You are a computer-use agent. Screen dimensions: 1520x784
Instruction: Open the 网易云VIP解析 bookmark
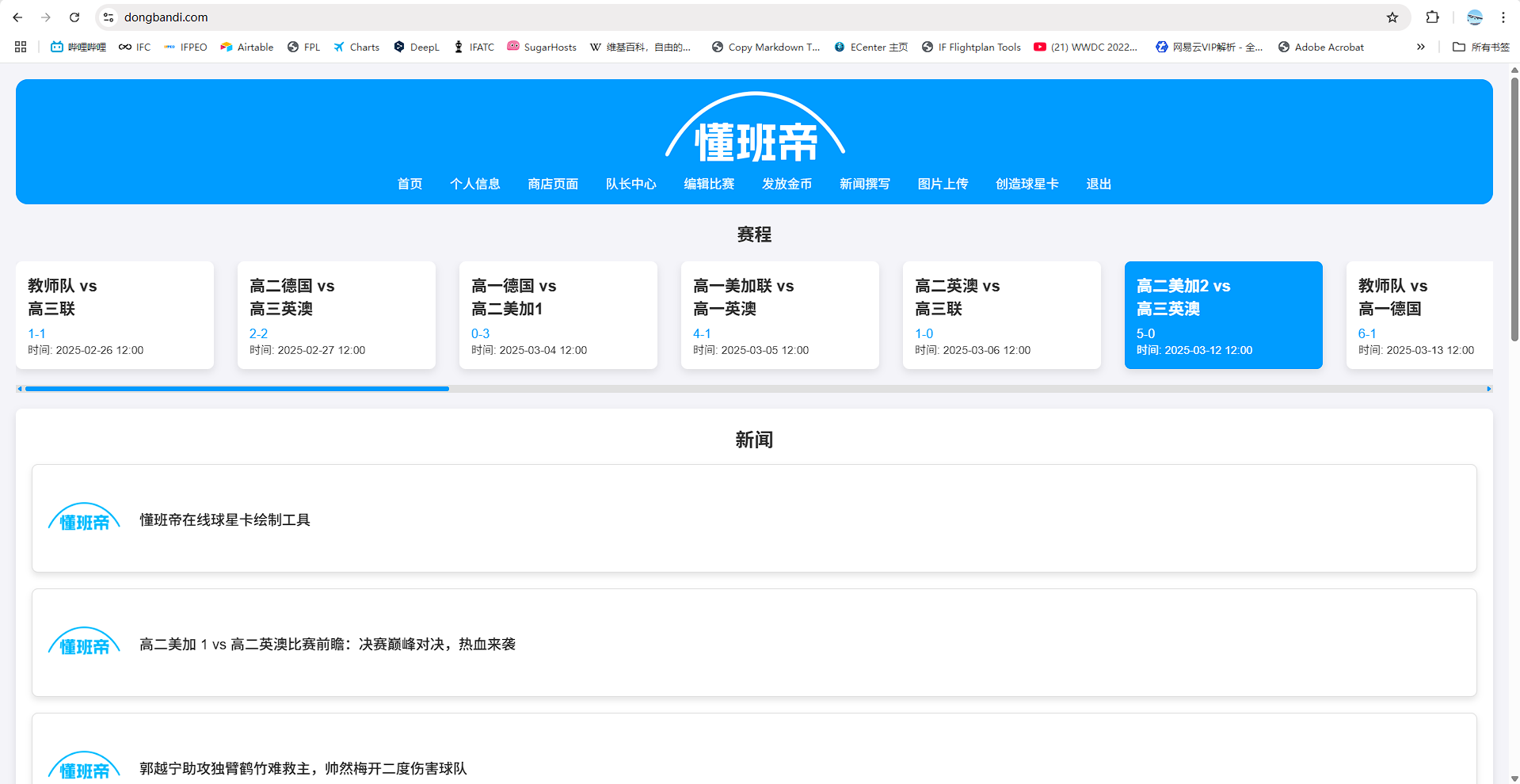1209,47
